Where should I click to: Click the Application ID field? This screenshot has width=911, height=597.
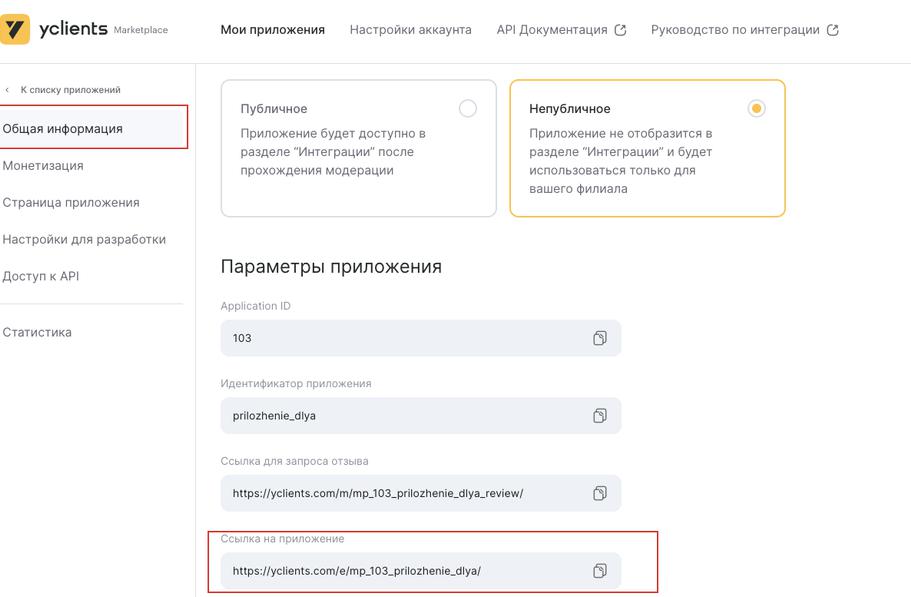click(x=400, y=338)
